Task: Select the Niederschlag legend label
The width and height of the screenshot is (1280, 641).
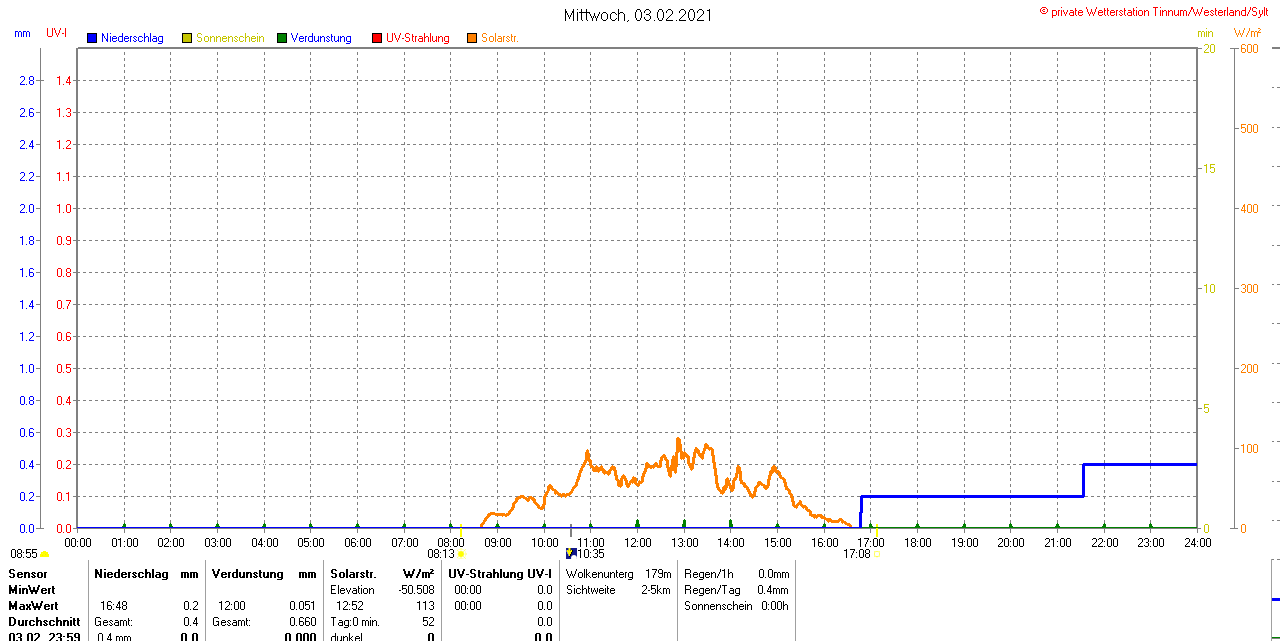Action: 132,38
